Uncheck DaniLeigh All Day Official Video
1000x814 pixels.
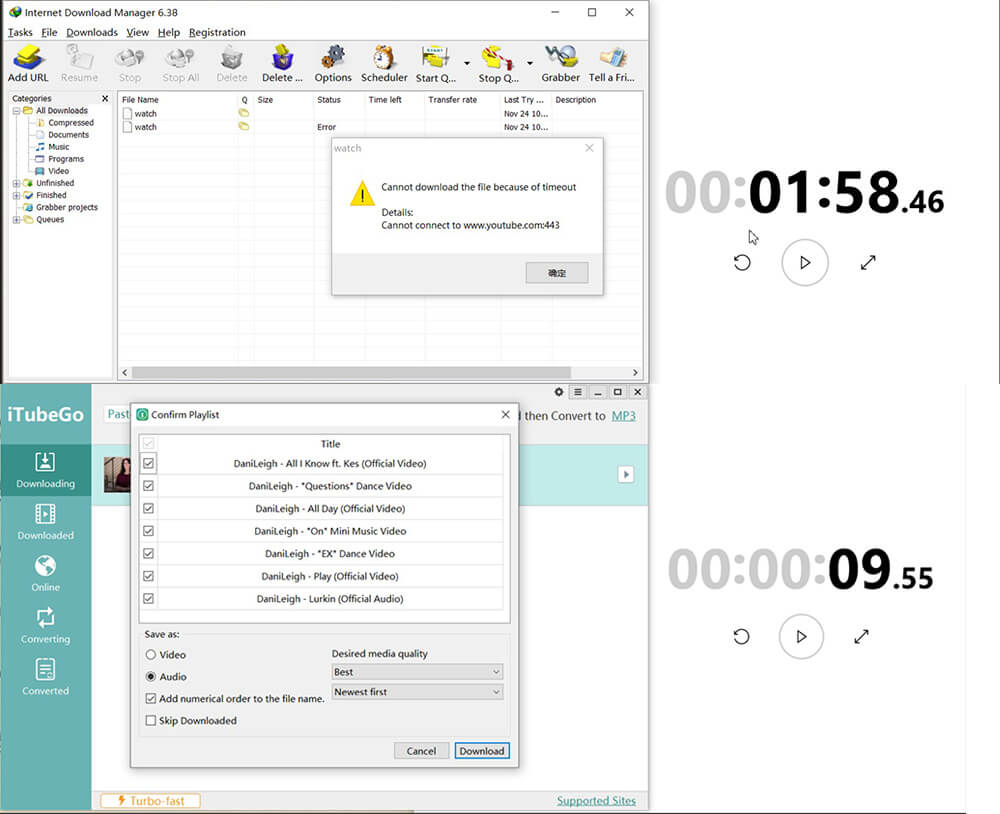(x=149, y=508)
